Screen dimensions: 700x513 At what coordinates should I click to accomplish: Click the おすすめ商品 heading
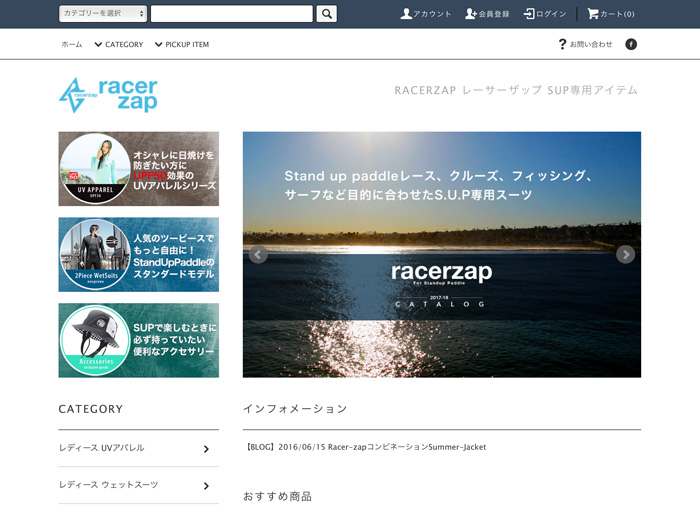tap(277, 496)
